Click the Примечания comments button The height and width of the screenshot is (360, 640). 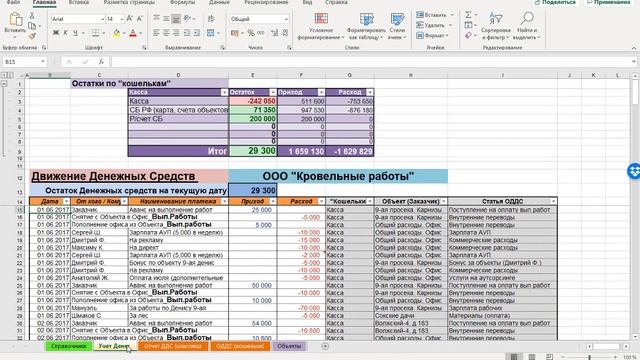(x=609, y=2)
